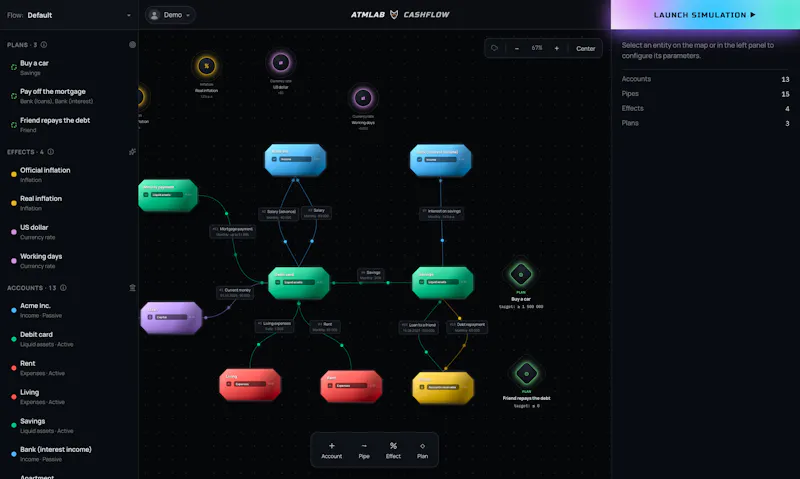
Task: Toggle checkbox on Debit card node
Action: click(x=278, y=282)
